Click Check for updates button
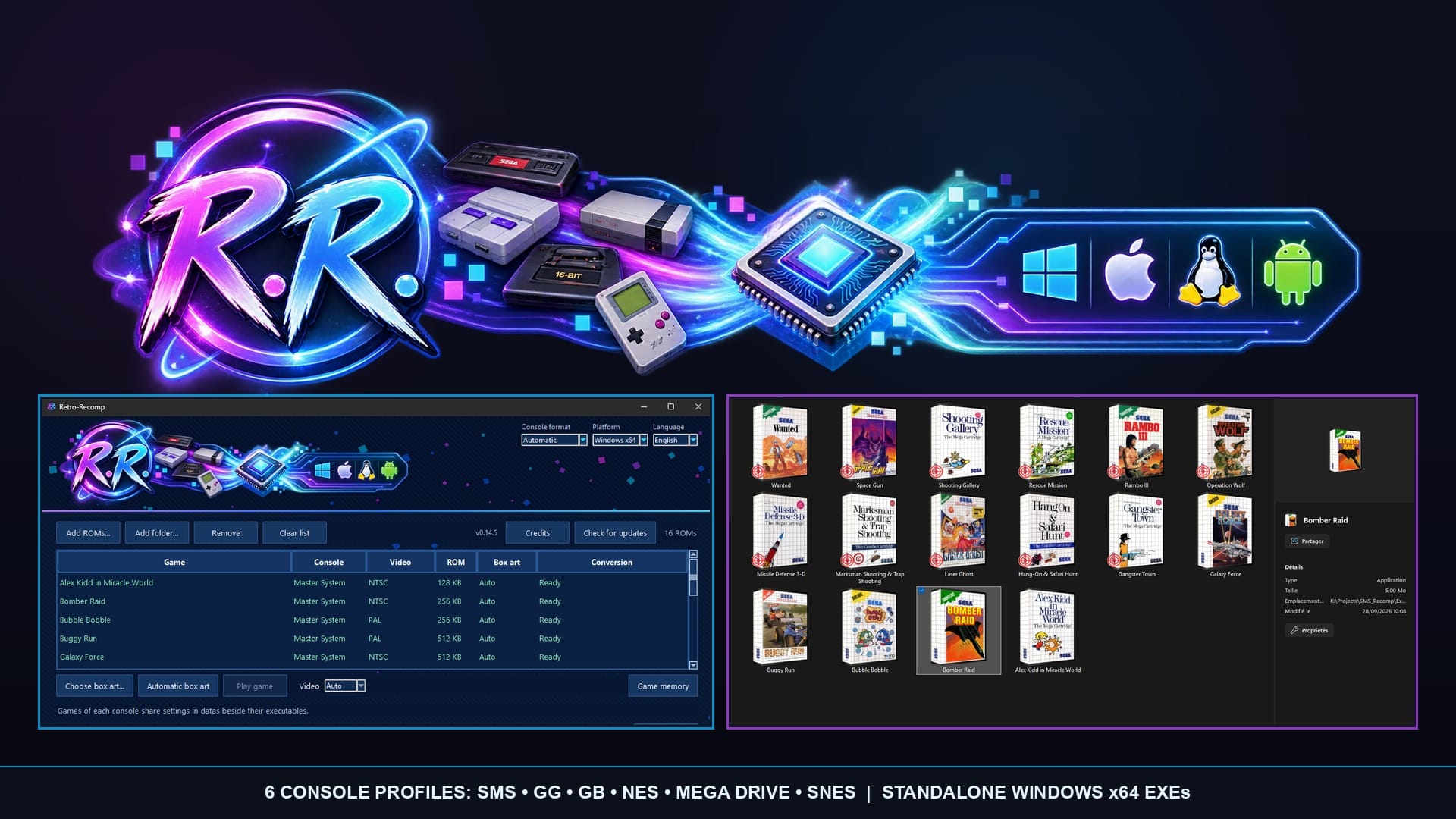 [x=615, y=533]
